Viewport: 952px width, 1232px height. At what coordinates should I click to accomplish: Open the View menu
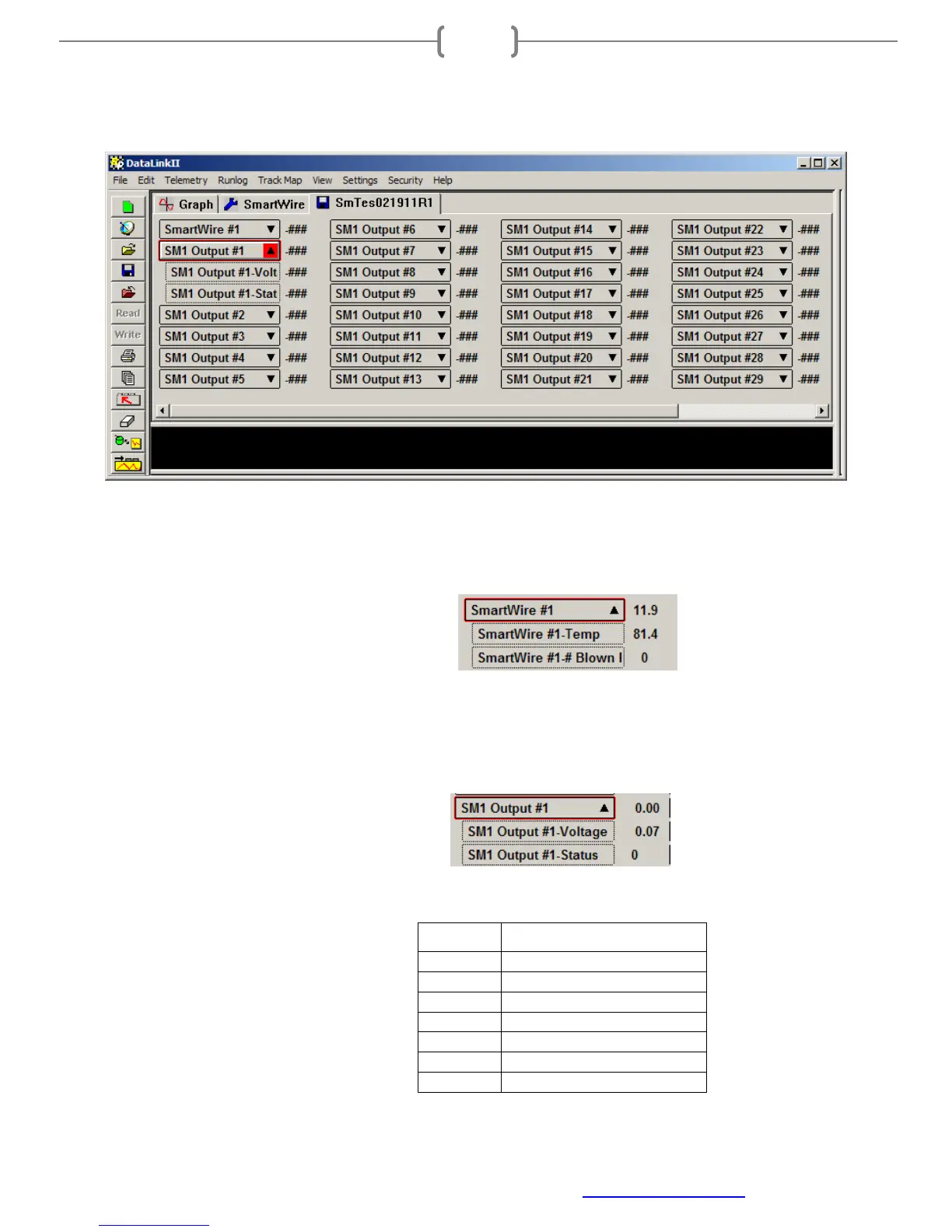point(322,180)
